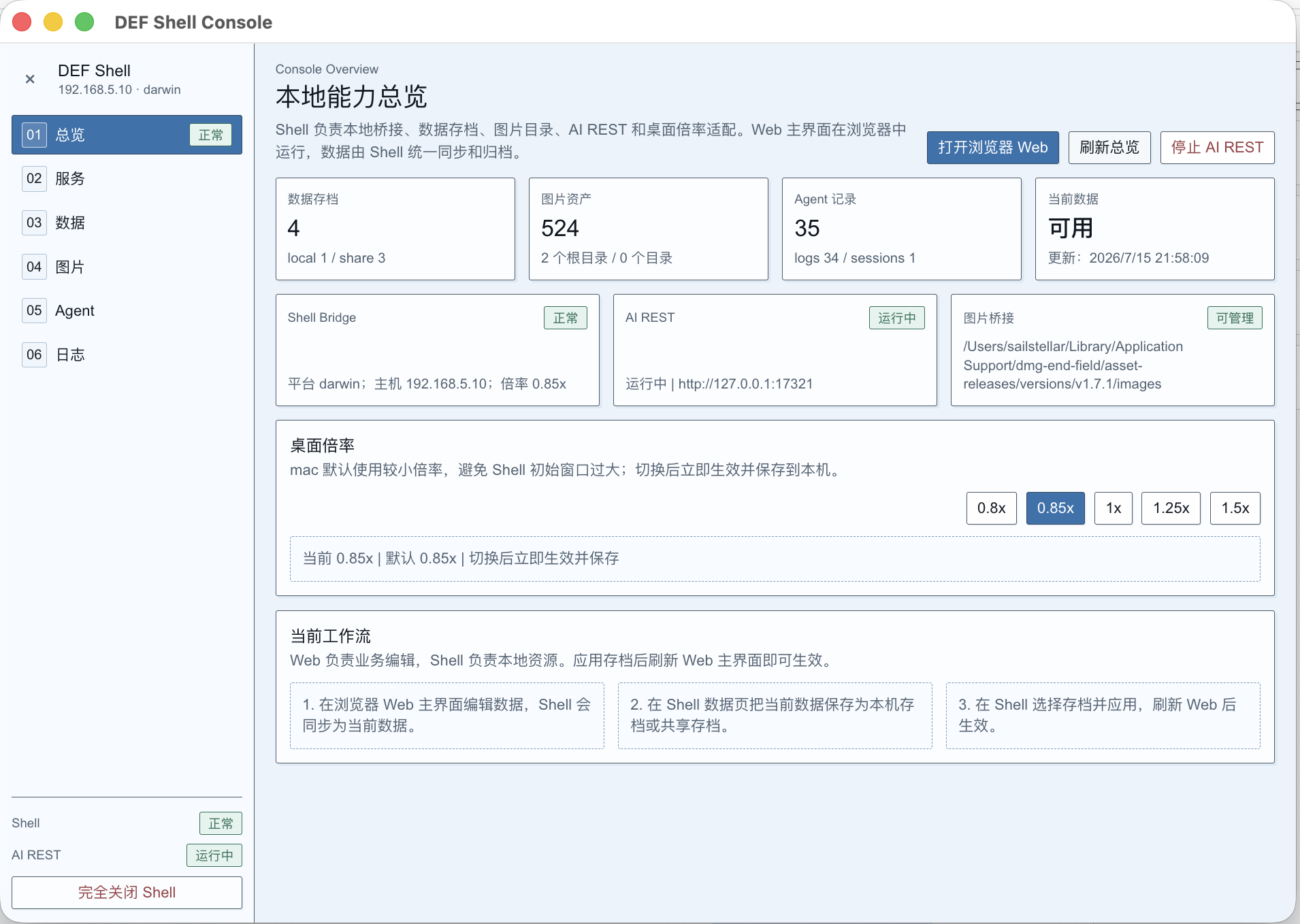
Task: Open the 04 图片 images section
Action: [x=127, y=267]
